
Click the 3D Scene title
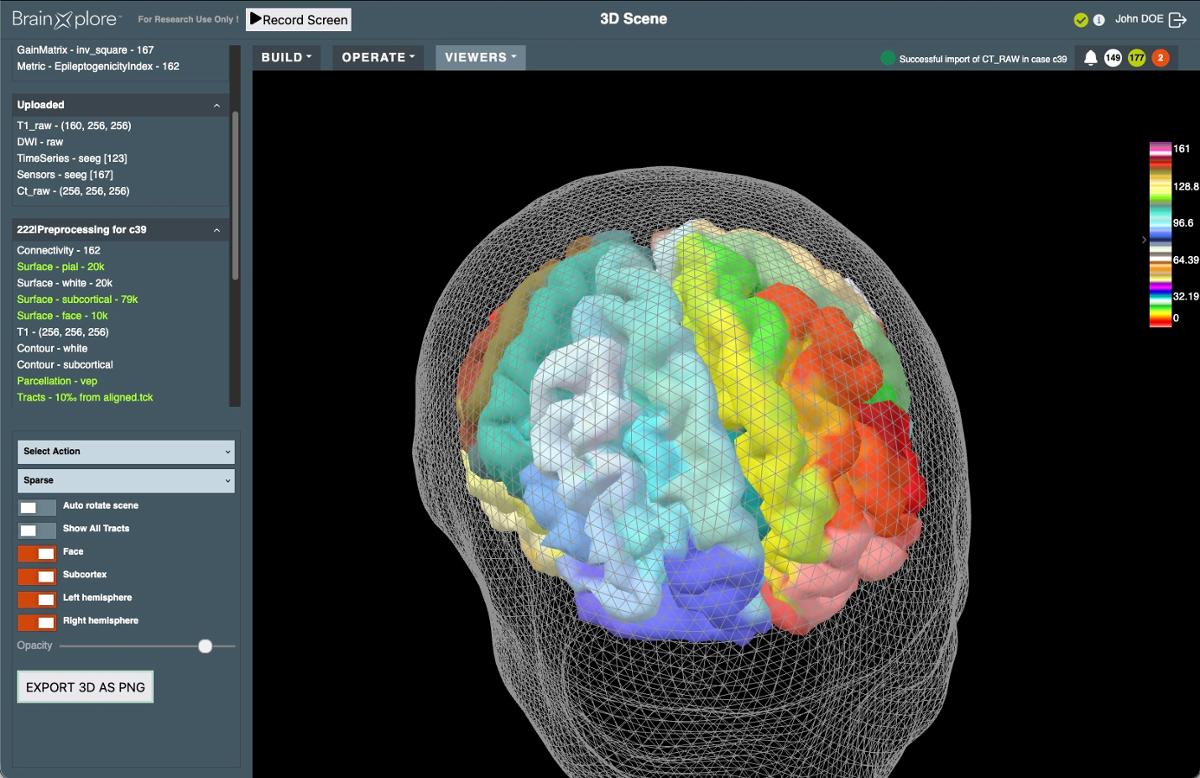coord(633,19)
